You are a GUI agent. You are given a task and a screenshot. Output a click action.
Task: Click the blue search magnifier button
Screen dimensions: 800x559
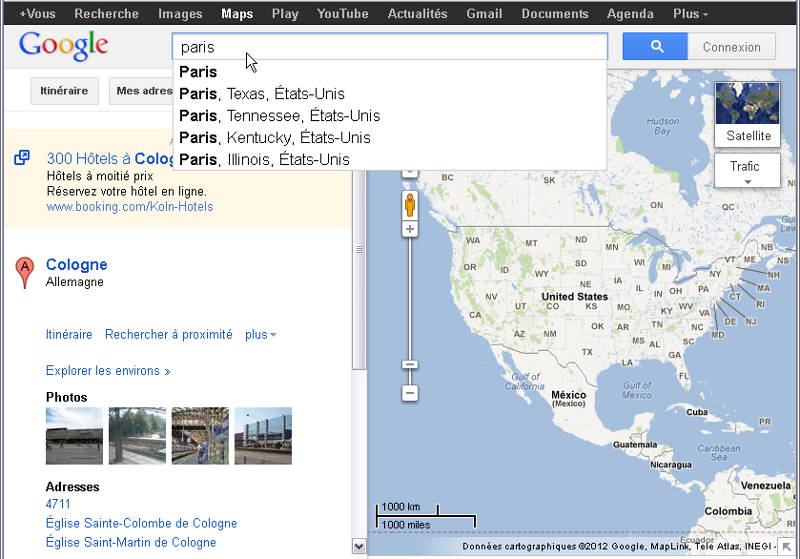coord(655,47)
